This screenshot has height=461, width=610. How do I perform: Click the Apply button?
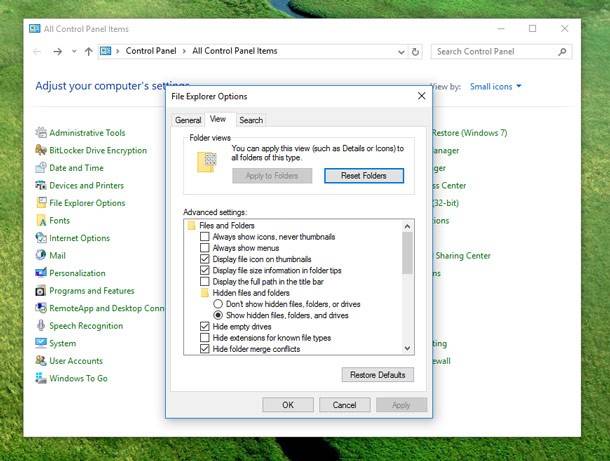coord(401,405)
